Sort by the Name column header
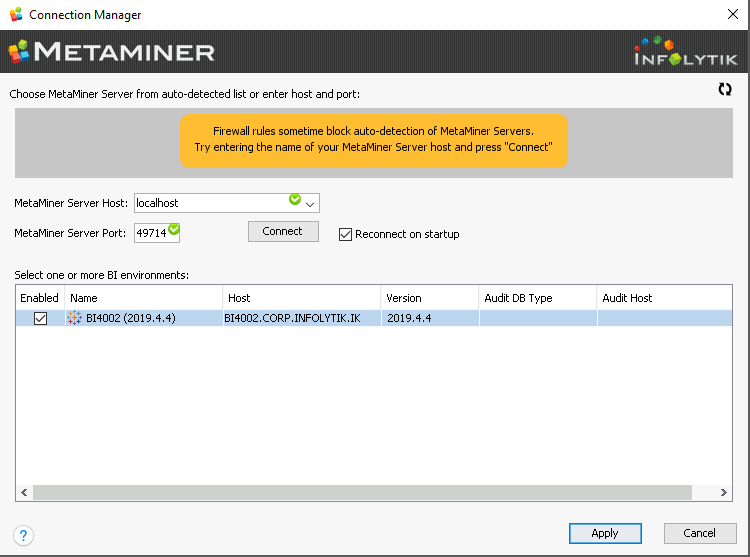Image resolution: width=750 pixels, height=557 pixels. pos(143,298)
